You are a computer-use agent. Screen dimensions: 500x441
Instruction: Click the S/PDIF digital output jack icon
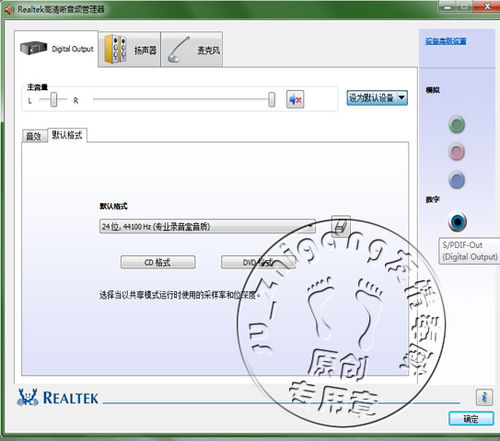coord(457,221)
